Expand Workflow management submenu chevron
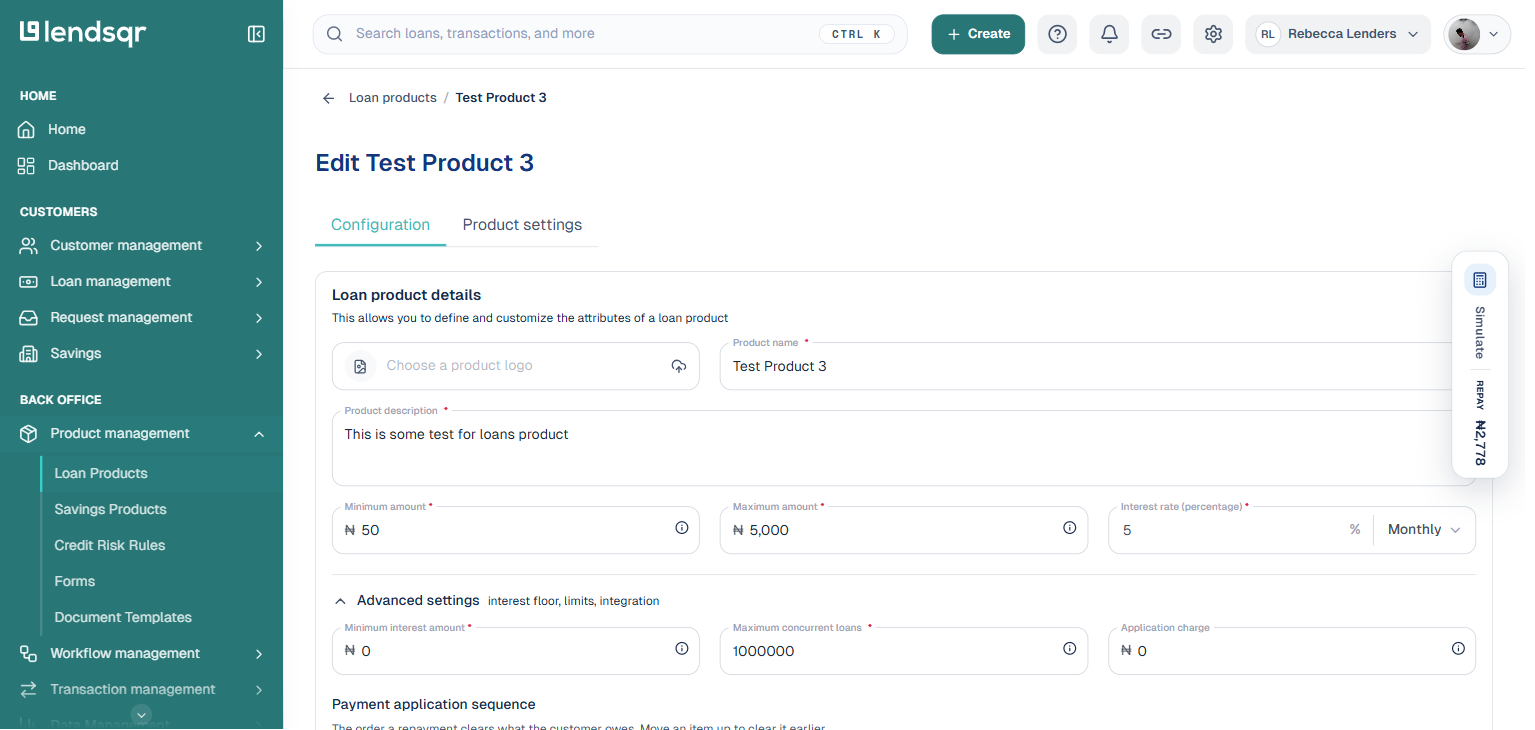The height and width of the screenshot is (730, 1535). pos(259,654)
